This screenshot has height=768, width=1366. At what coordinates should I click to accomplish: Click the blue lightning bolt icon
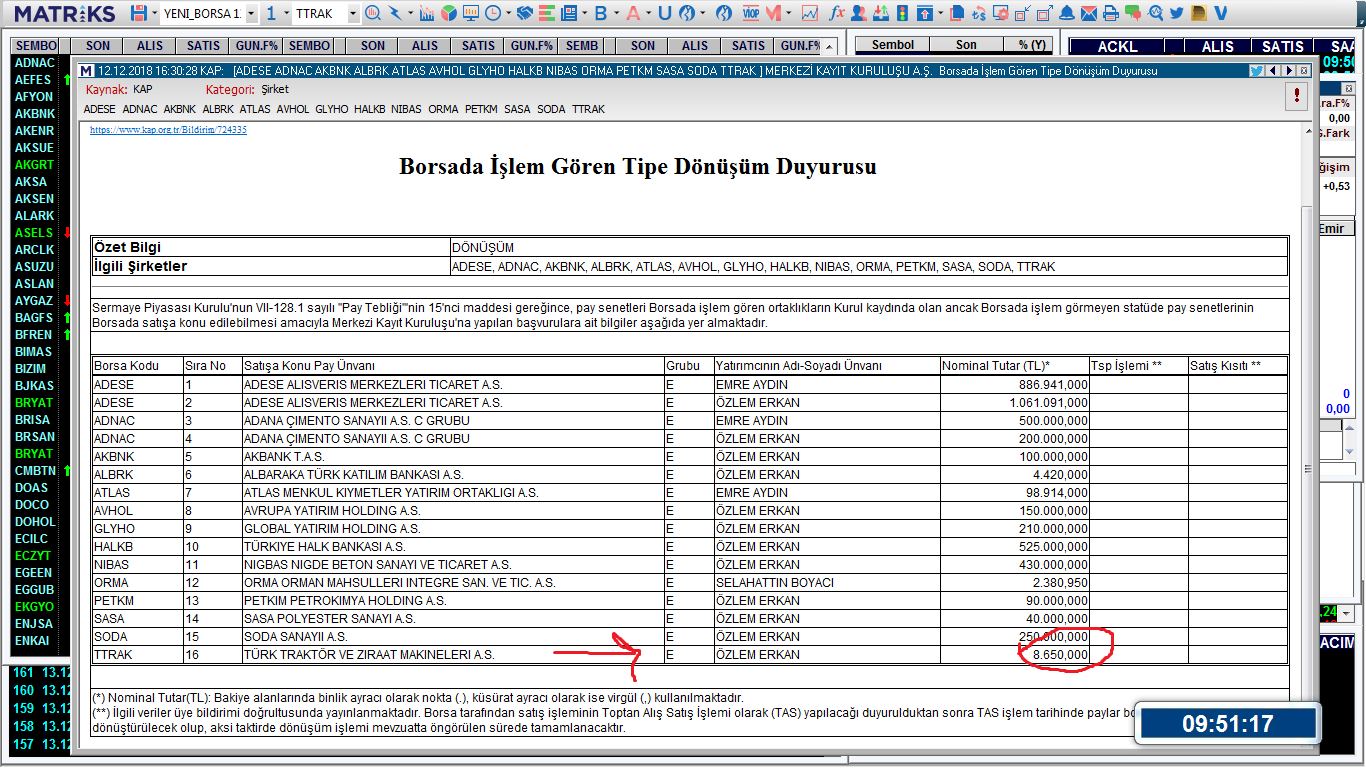tap(396, 13)
